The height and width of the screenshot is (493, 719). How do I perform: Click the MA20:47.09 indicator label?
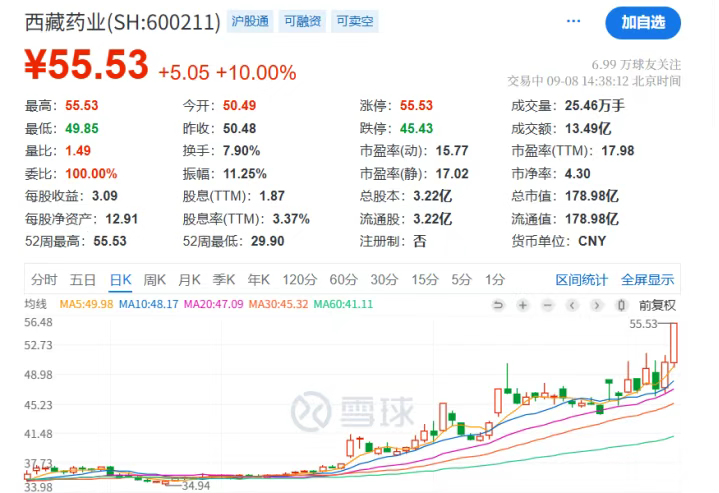coord(214,305)
